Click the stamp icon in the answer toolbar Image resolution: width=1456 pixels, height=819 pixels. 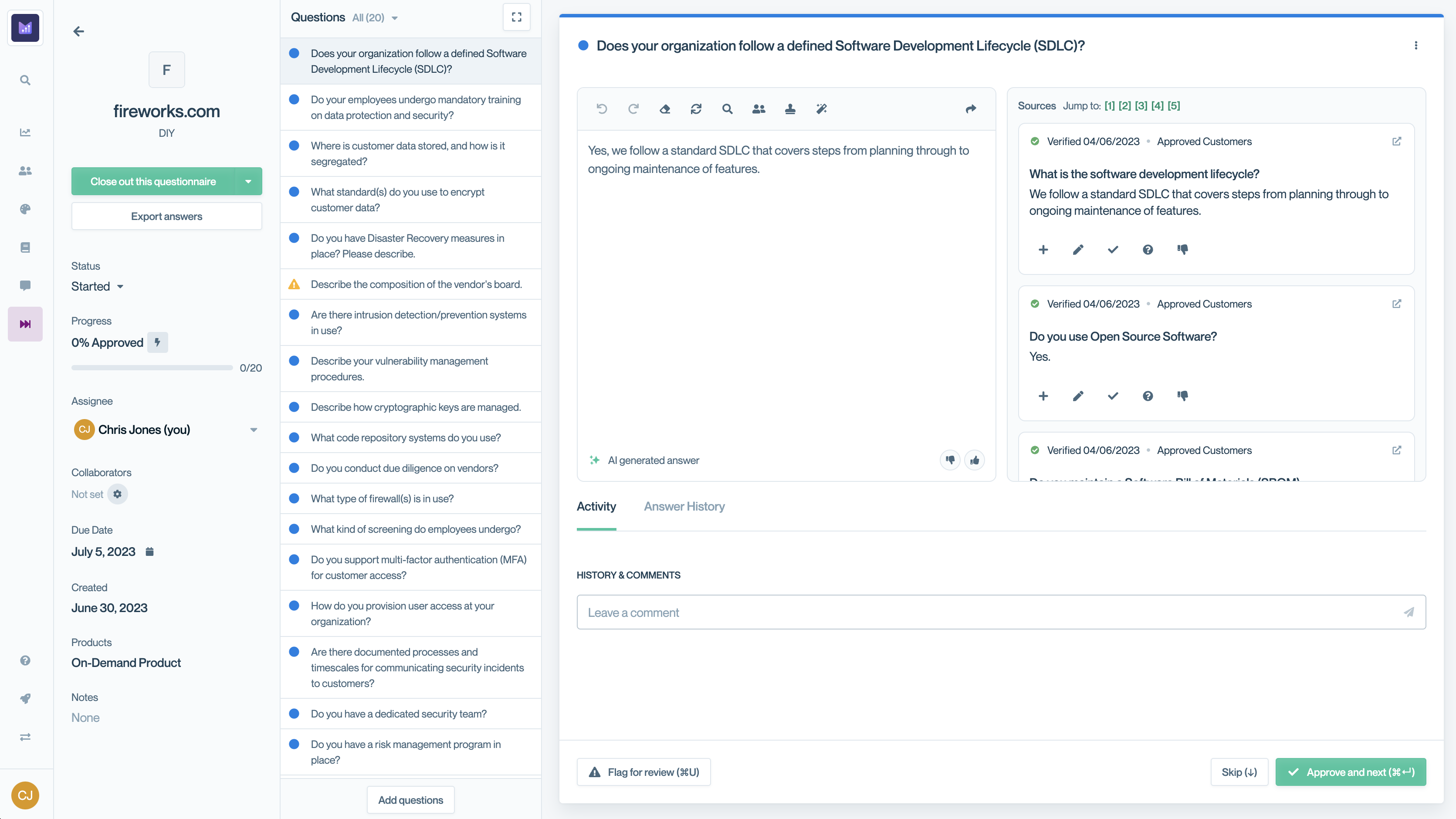790,109
